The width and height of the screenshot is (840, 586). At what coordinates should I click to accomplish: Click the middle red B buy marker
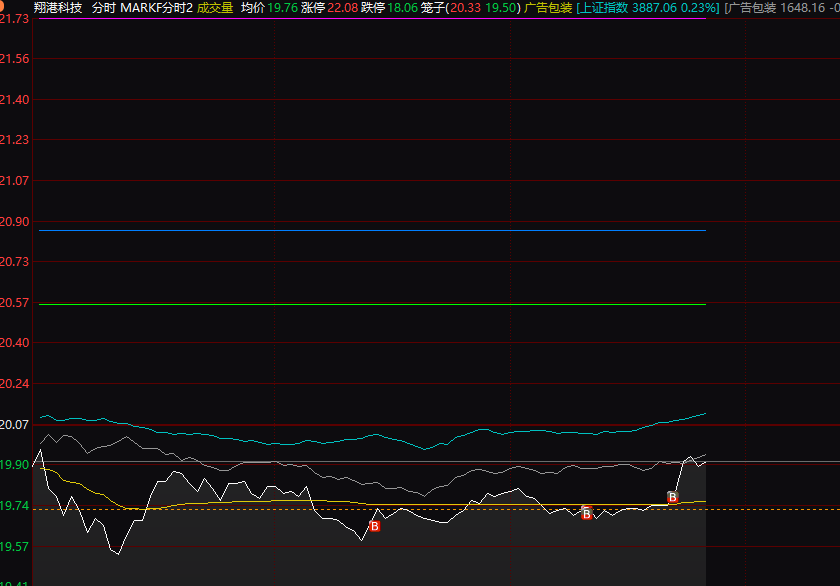pos(587,513)
